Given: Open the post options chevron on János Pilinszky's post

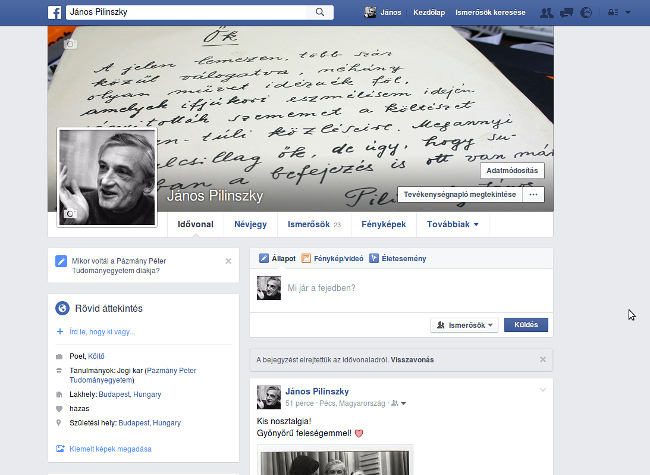Looking at the screenshot, I should click(x=543, y=390).
